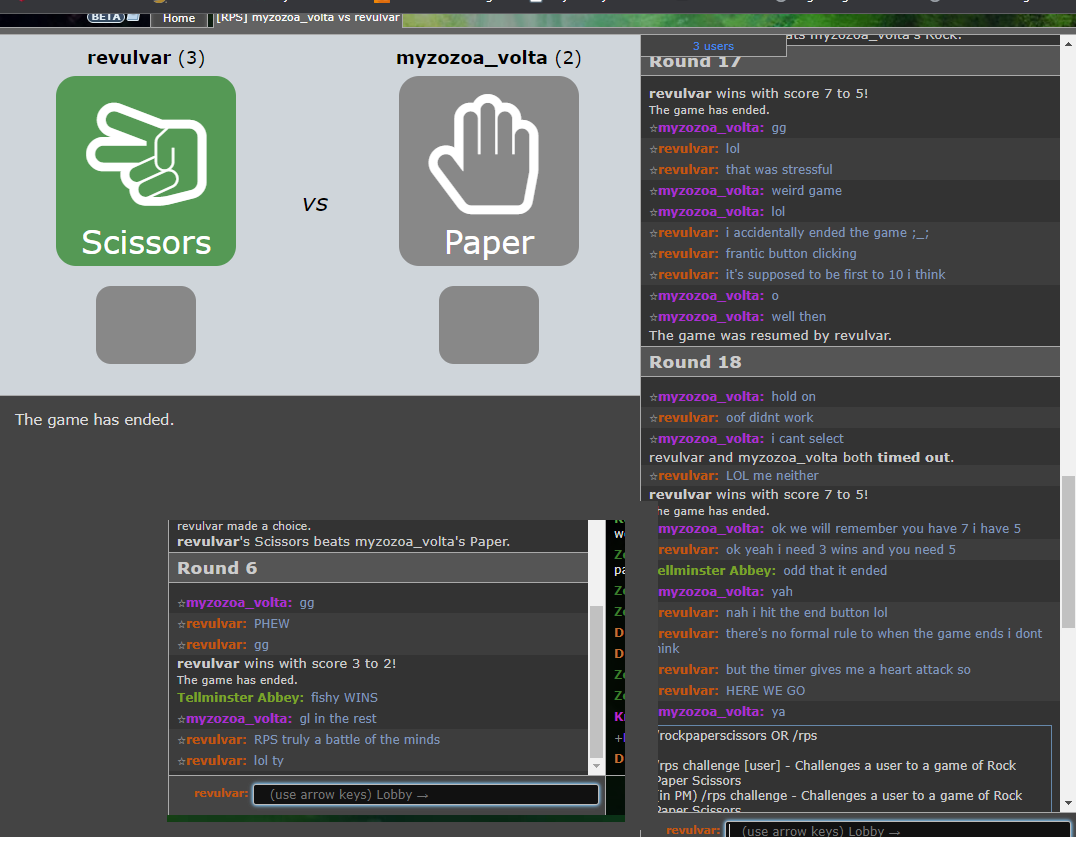
Task: Click the right chat scrollbar down arrow
Action: point(1069,804)
